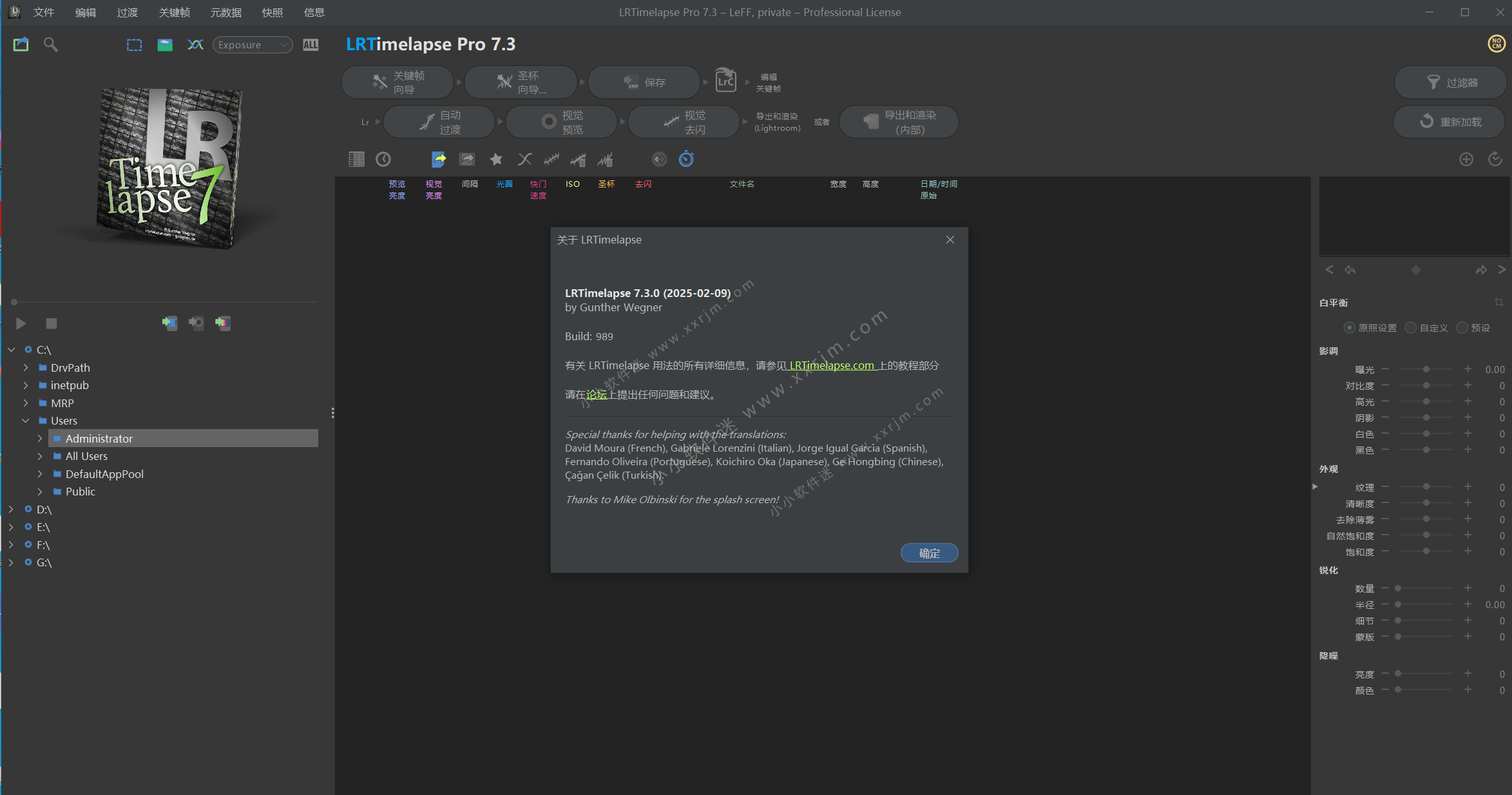Click the clock icon in table toolbar

pyautogui.click(x=383, y=159)
